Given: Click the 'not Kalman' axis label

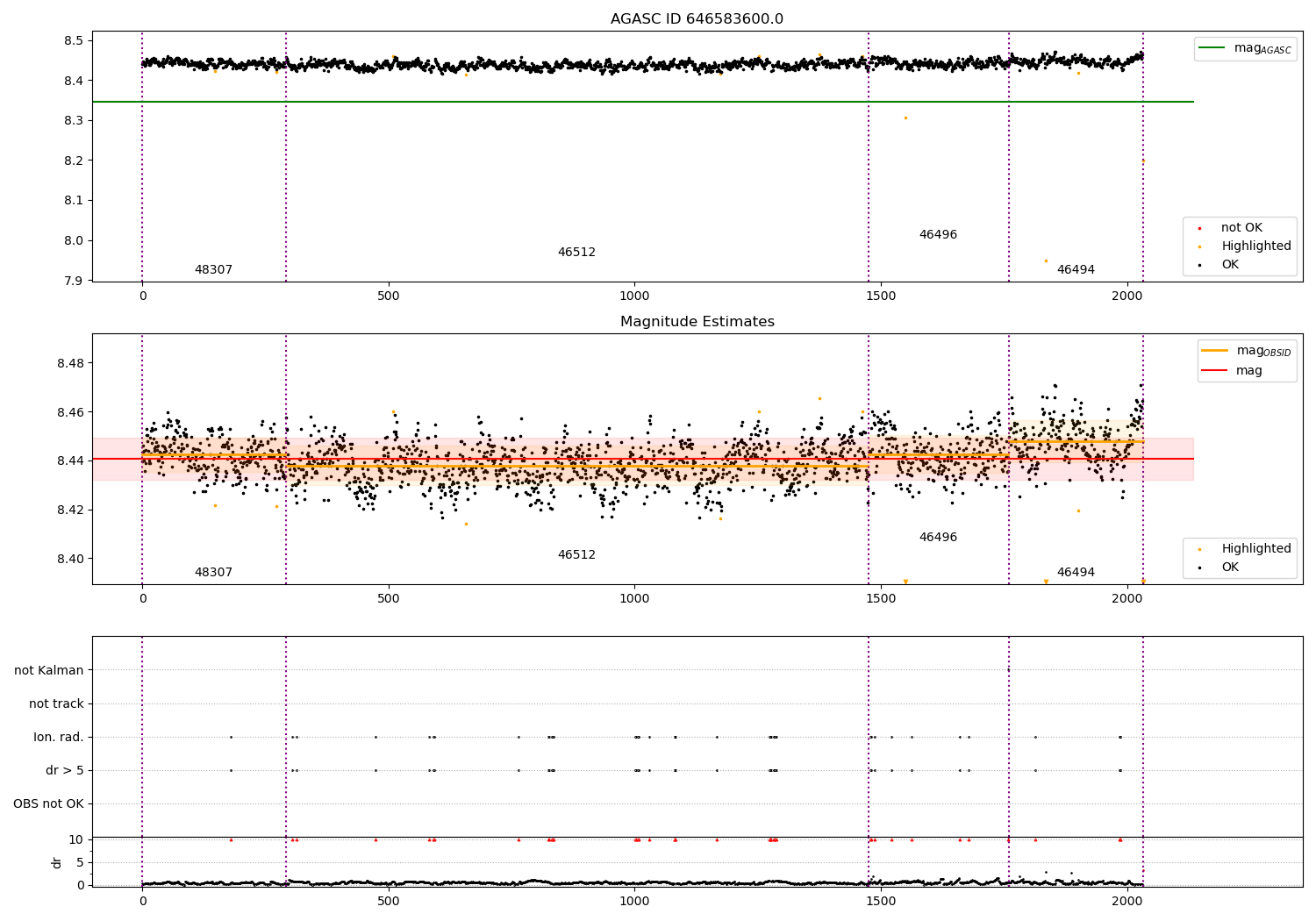Looking at the screenshot, I should [x=49, y=671].
